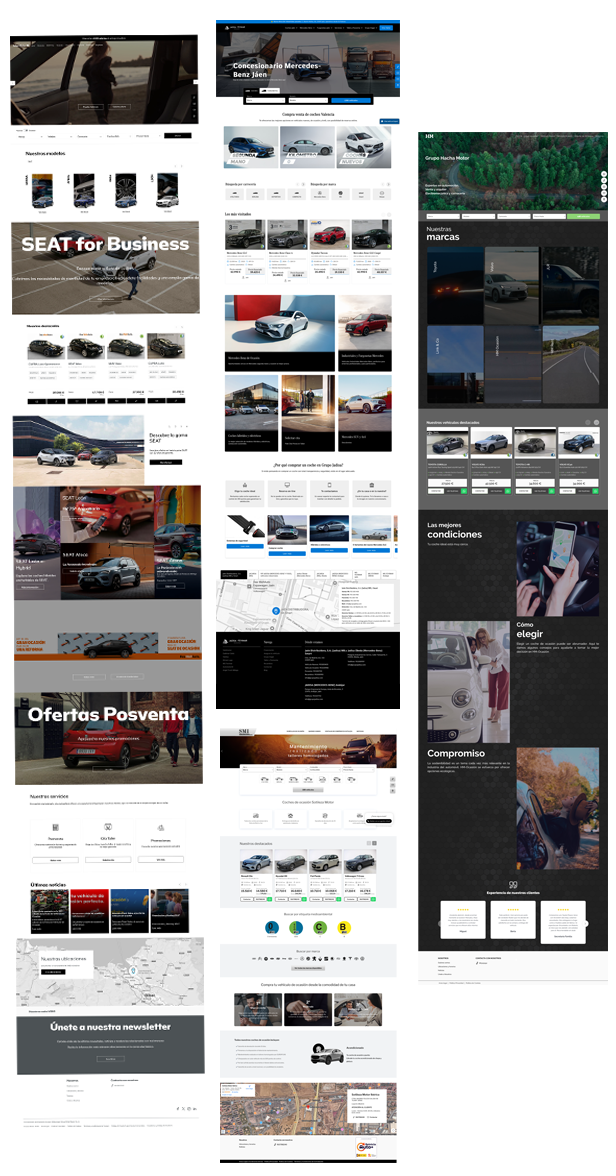This screenshot has height=1176, width=616.
Task: Open the Volvo brand tile
Action: pos(513,285)
